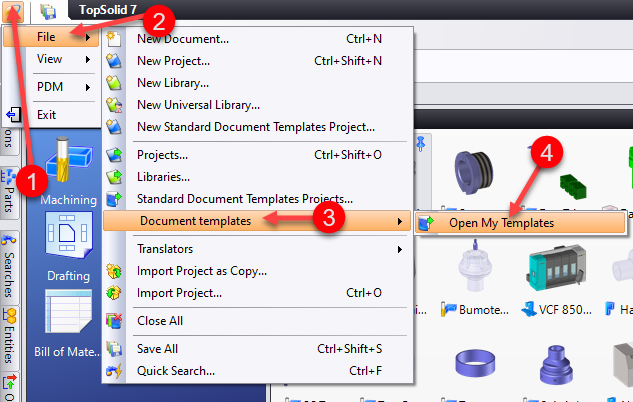Viewport: 633px width, 402px height.
Task: Click the New Document icon
Action: coord(115,39)
